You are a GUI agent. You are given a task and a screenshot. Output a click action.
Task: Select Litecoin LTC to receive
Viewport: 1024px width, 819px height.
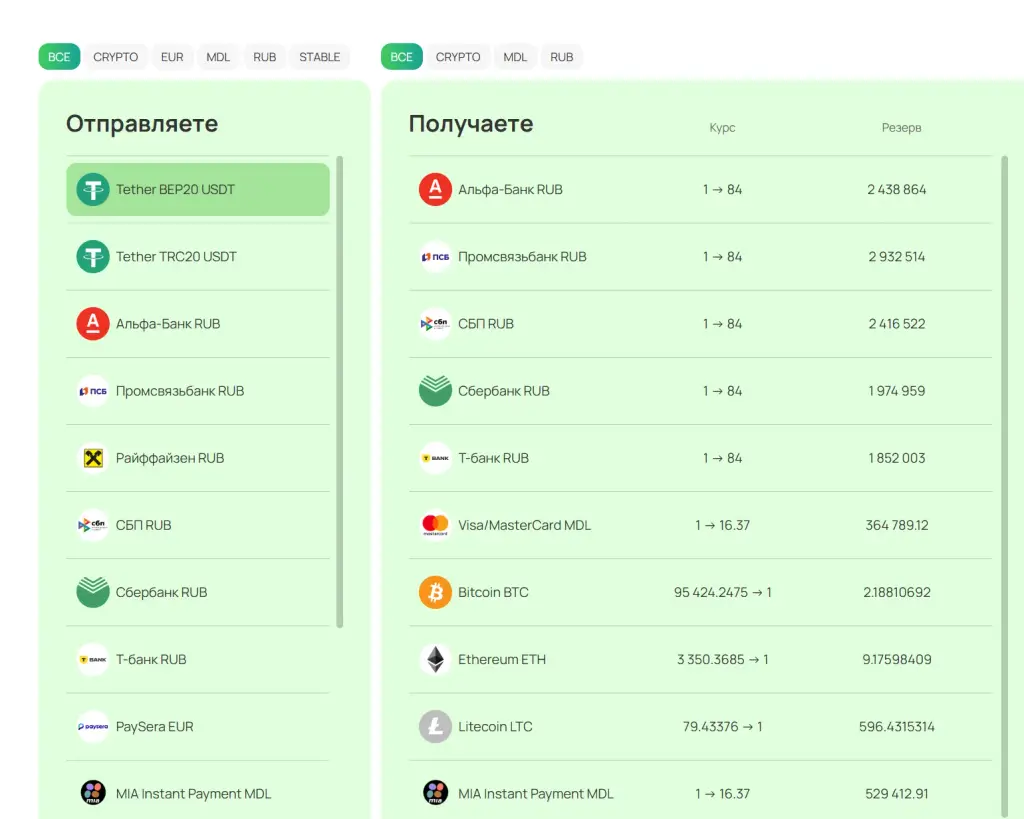[700, 727]
